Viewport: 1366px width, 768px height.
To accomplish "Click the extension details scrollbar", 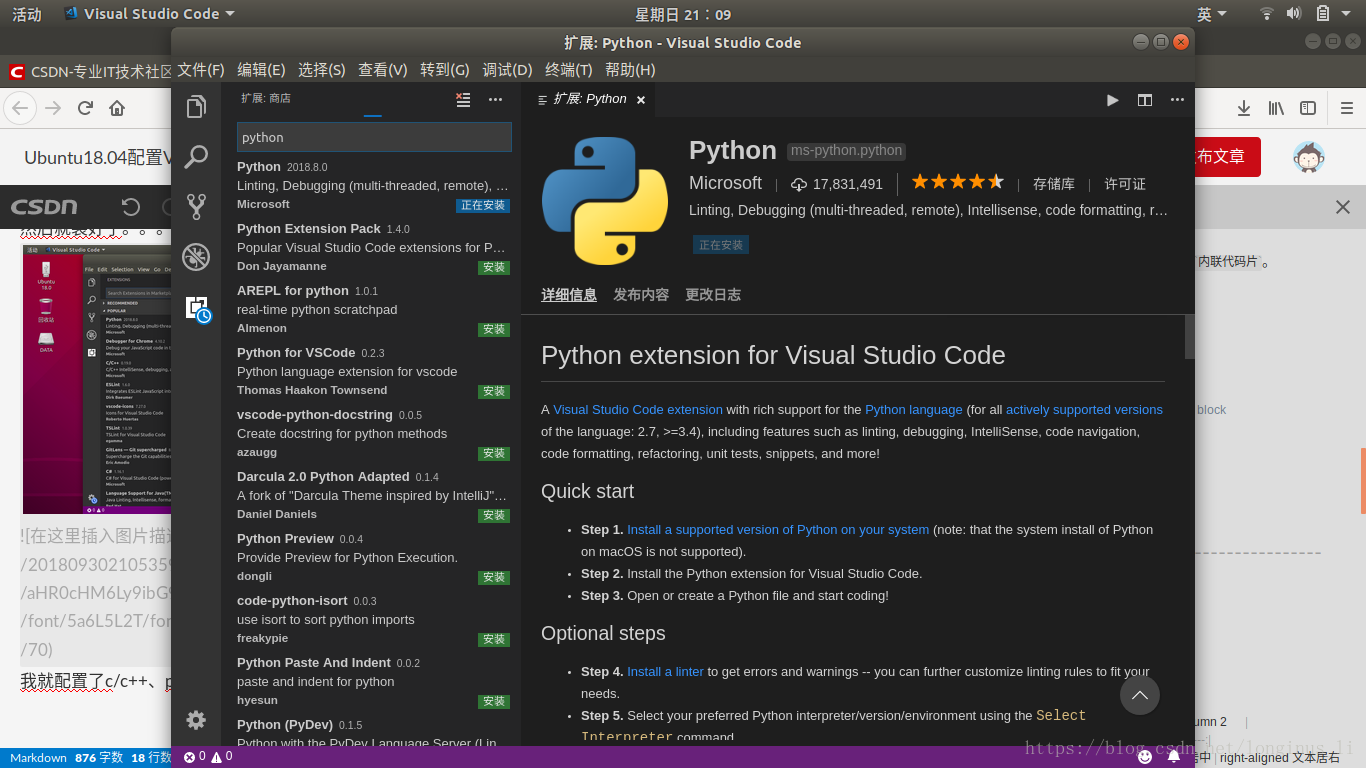I will pyautogui.click(x=1190, y=336).
